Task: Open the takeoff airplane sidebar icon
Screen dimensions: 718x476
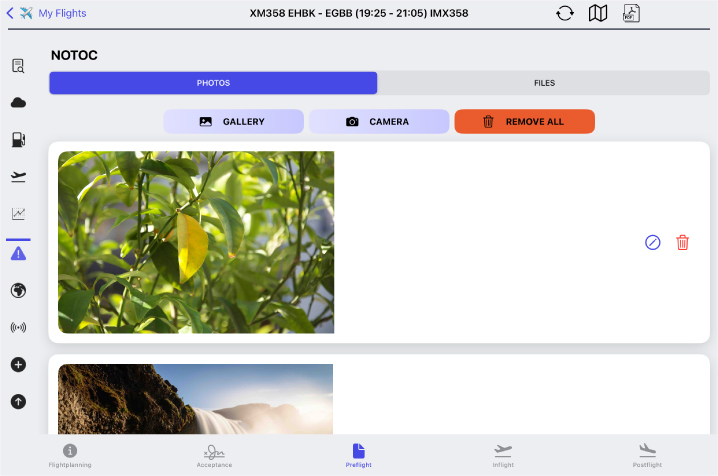Action: click(18, 177)
